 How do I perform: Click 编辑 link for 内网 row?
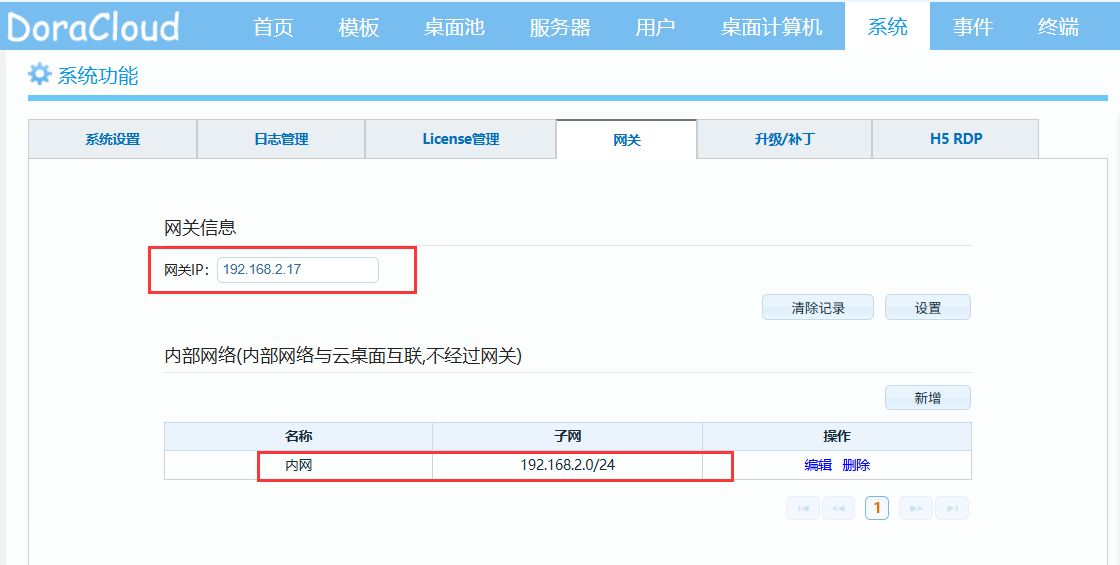coord(818,465)
